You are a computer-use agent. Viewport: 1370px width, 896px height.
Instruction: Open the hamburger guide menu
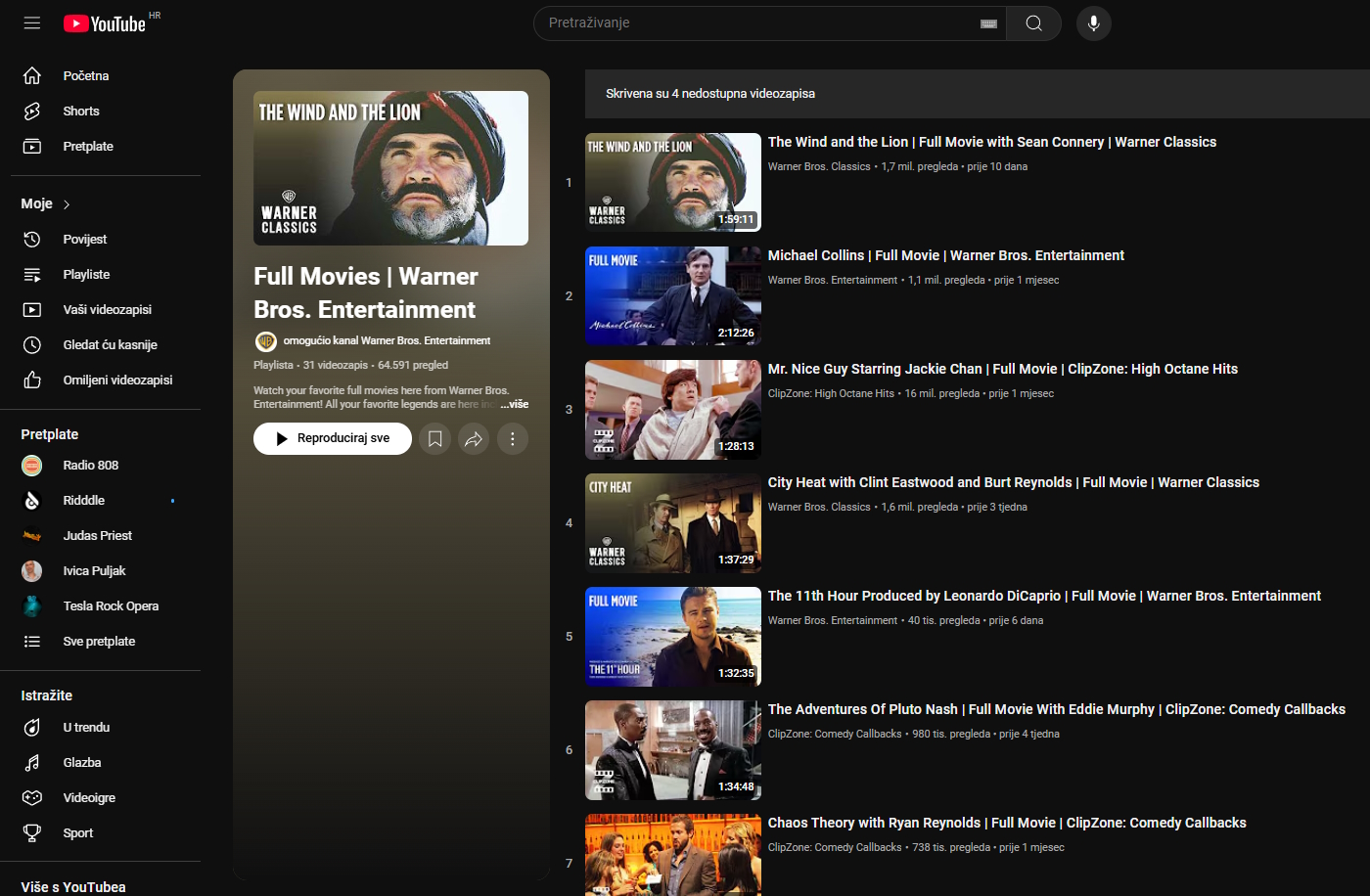click(x=32, y=22)
